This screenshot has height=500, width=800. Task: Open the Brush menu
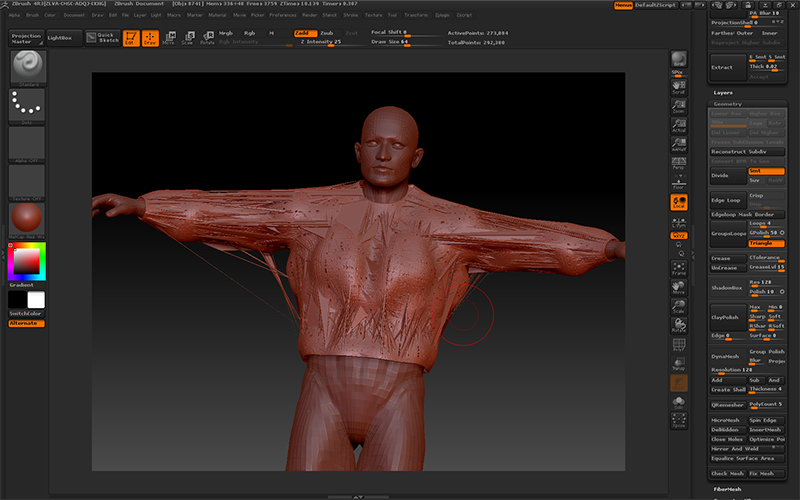pos(32,15)
